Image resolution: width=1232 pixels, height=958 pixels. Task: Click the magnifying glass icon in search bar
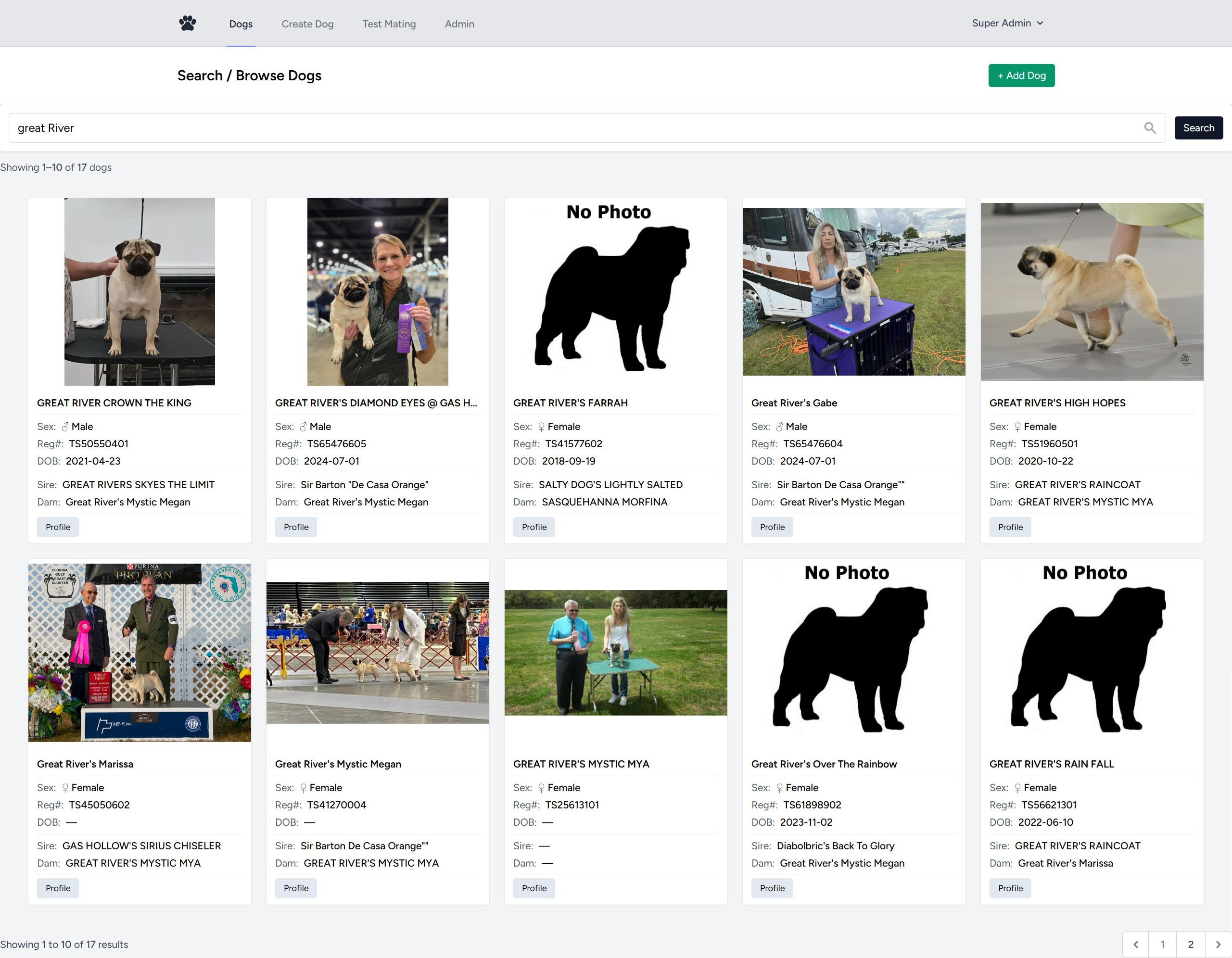pos(1150,127)
